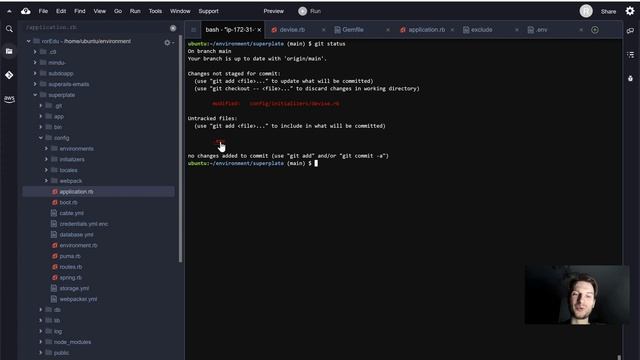Viewport: 640px width, 360px height.
Task: Open the Environment file tree panel icon
Action: (x=9, y=51)
